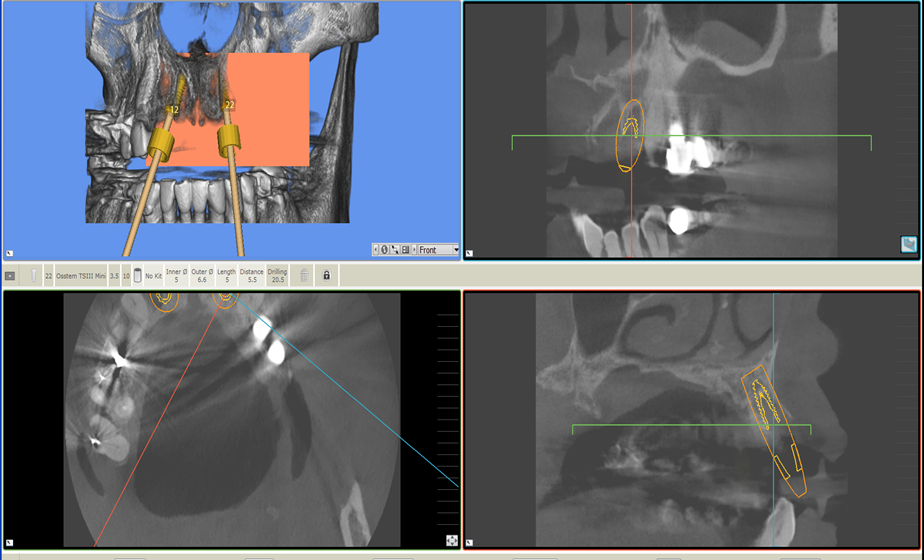924x560 pixels.
Task: Open the Front view orientation dropdown
Action: (438, 249)
